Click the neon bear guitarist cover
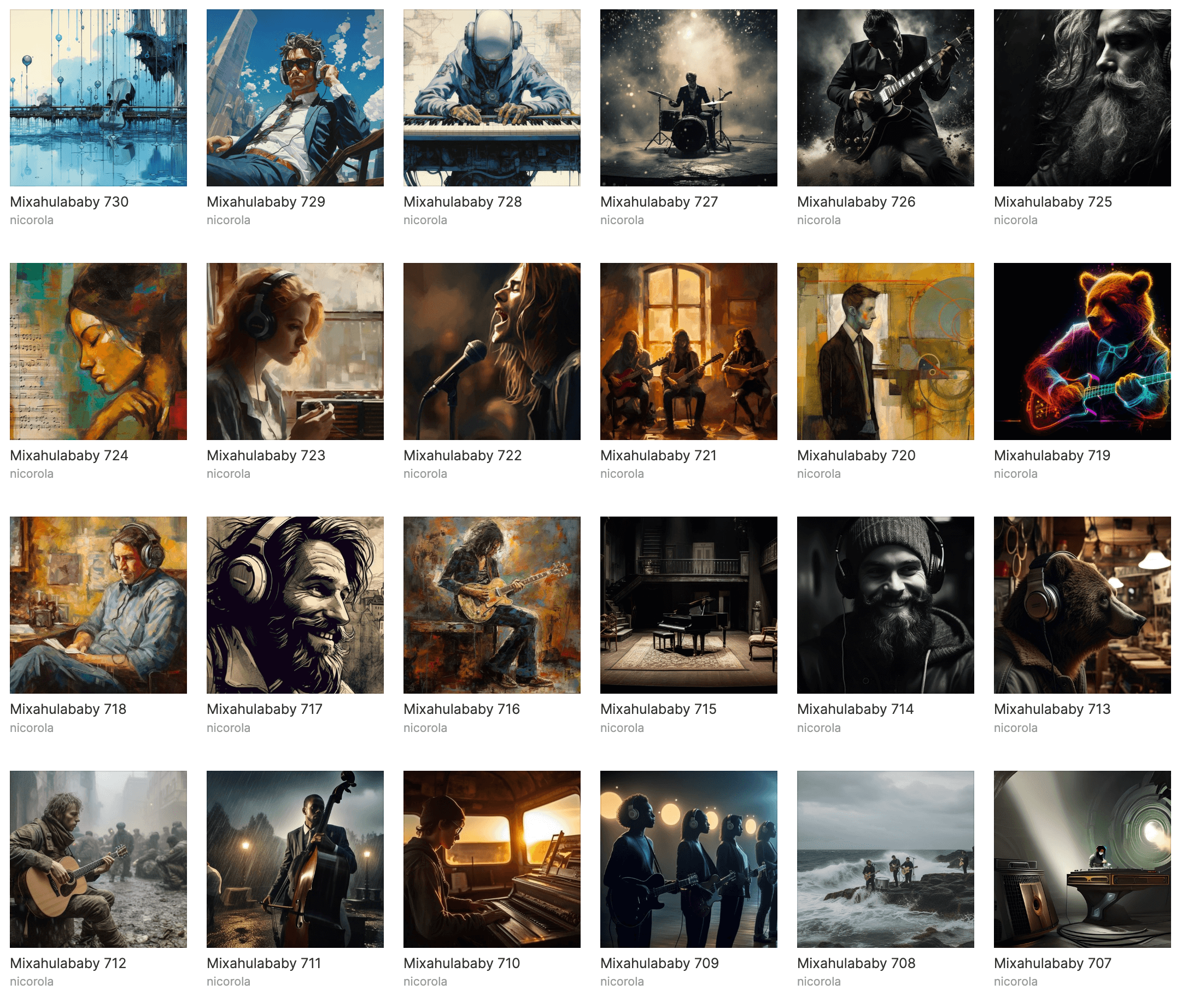The height and width of the screenshot is (1008, 1182). [1081, 351]
